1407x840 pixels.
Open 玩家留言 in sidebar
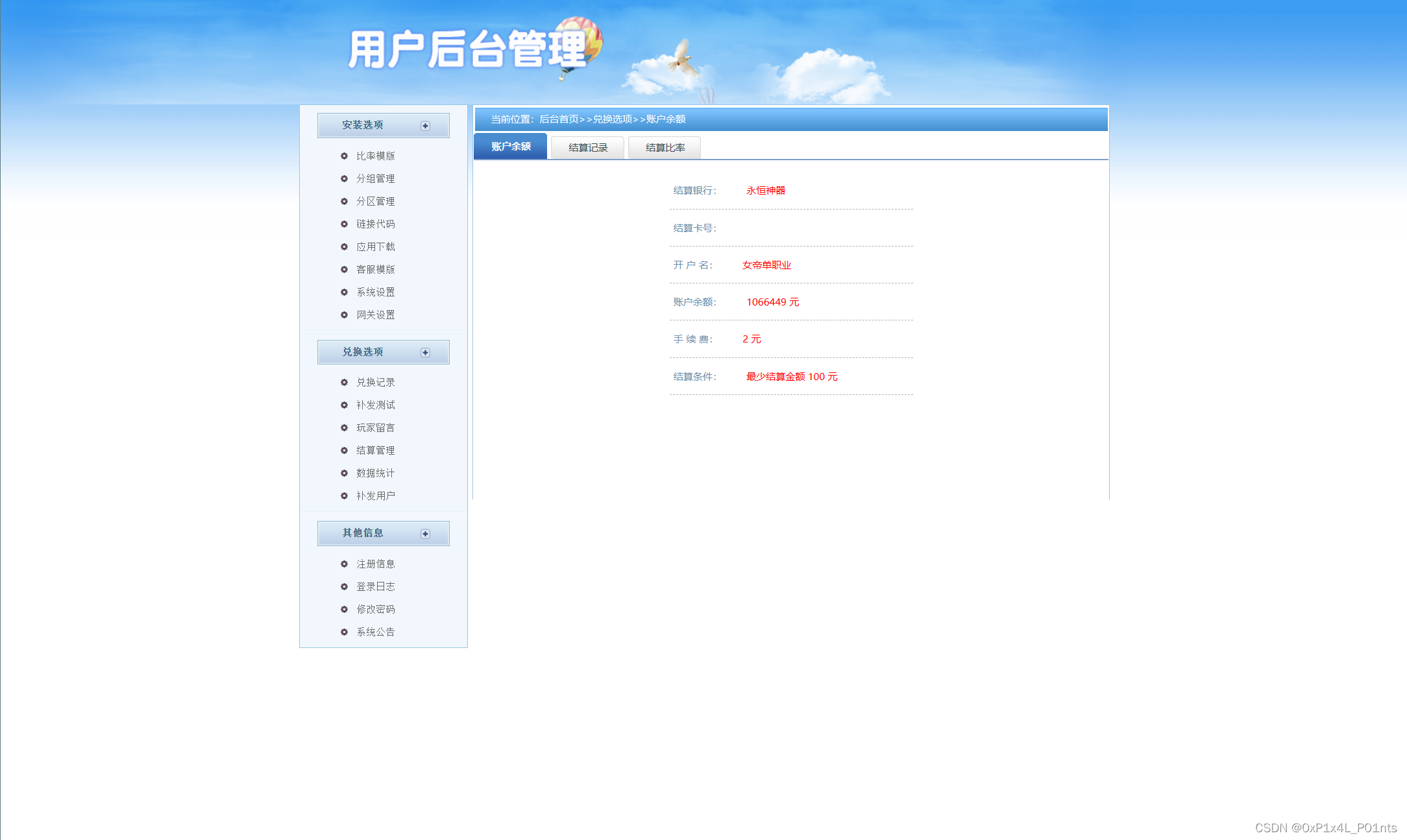coord(375,427)
